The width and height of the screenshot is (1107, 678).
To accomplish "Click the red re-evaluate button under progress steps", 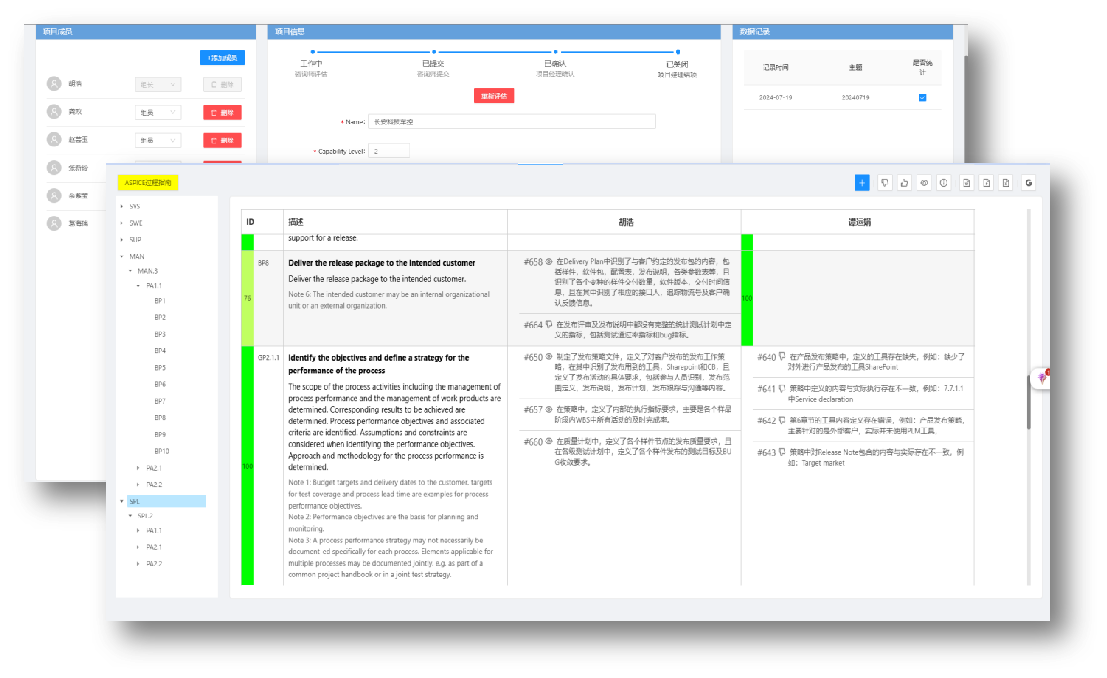I will 494,96.
